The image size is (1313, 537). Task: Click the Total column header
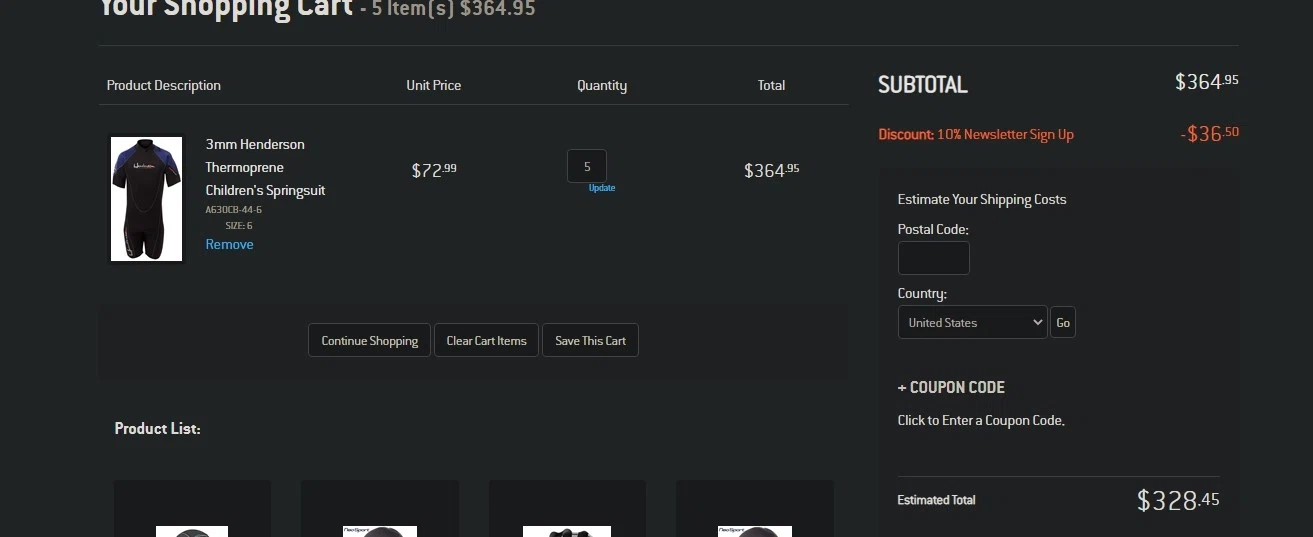click(x=771, y=85)
